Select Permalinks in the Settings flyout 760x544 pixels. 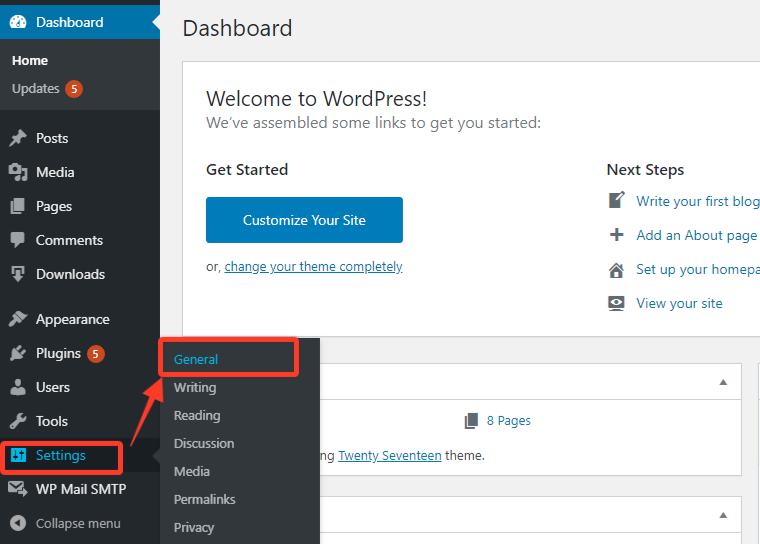[x=205, y=499]
